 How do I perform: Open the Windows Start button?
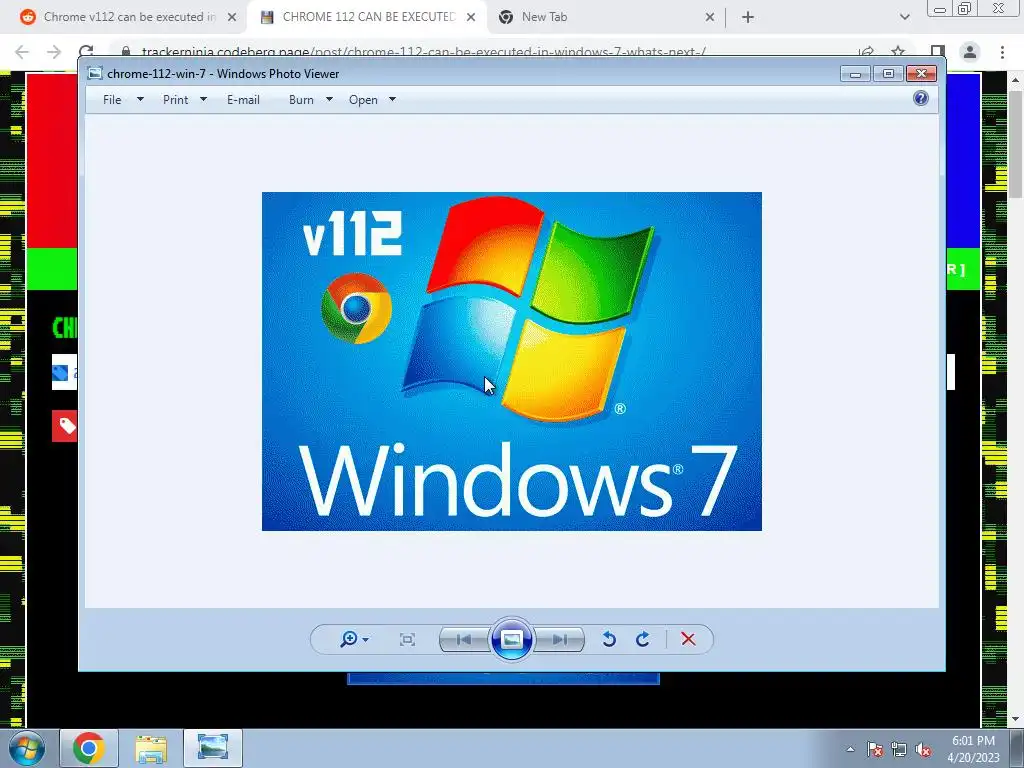[26, 748]
